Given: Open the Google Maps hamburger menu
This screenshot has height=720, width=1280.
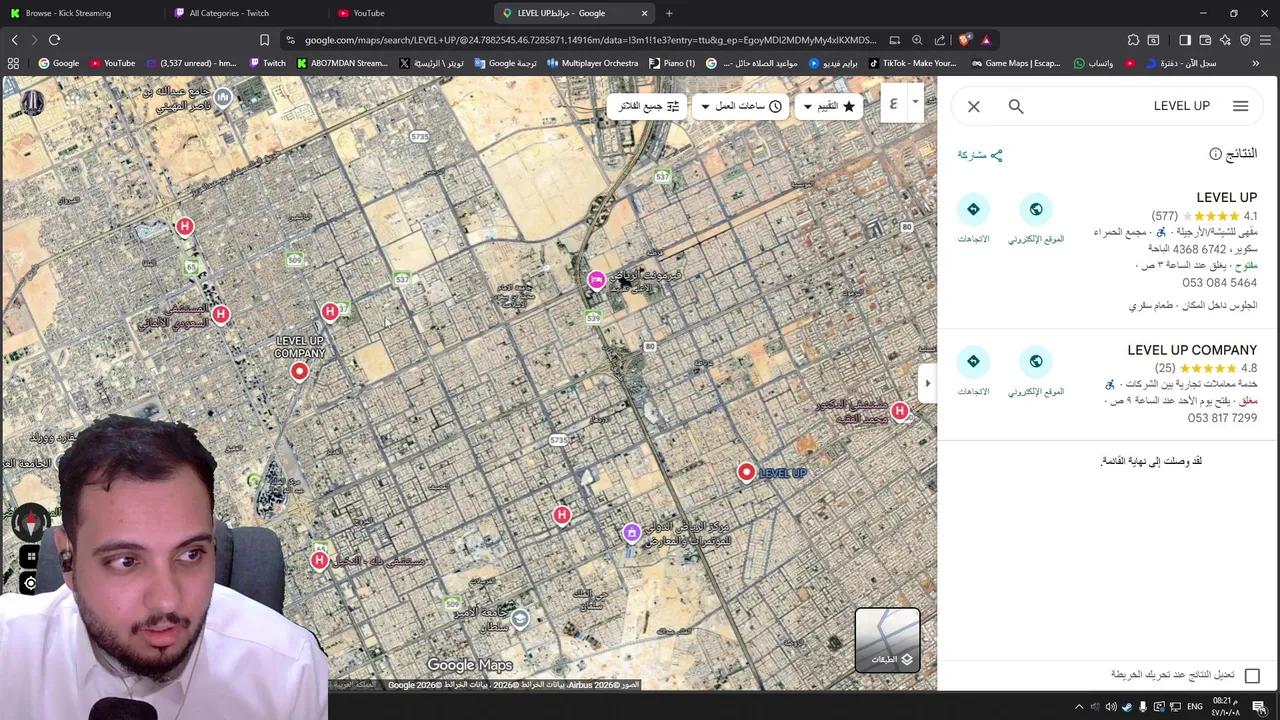Looking at the screenshot, I should (x=1240, y=106).
